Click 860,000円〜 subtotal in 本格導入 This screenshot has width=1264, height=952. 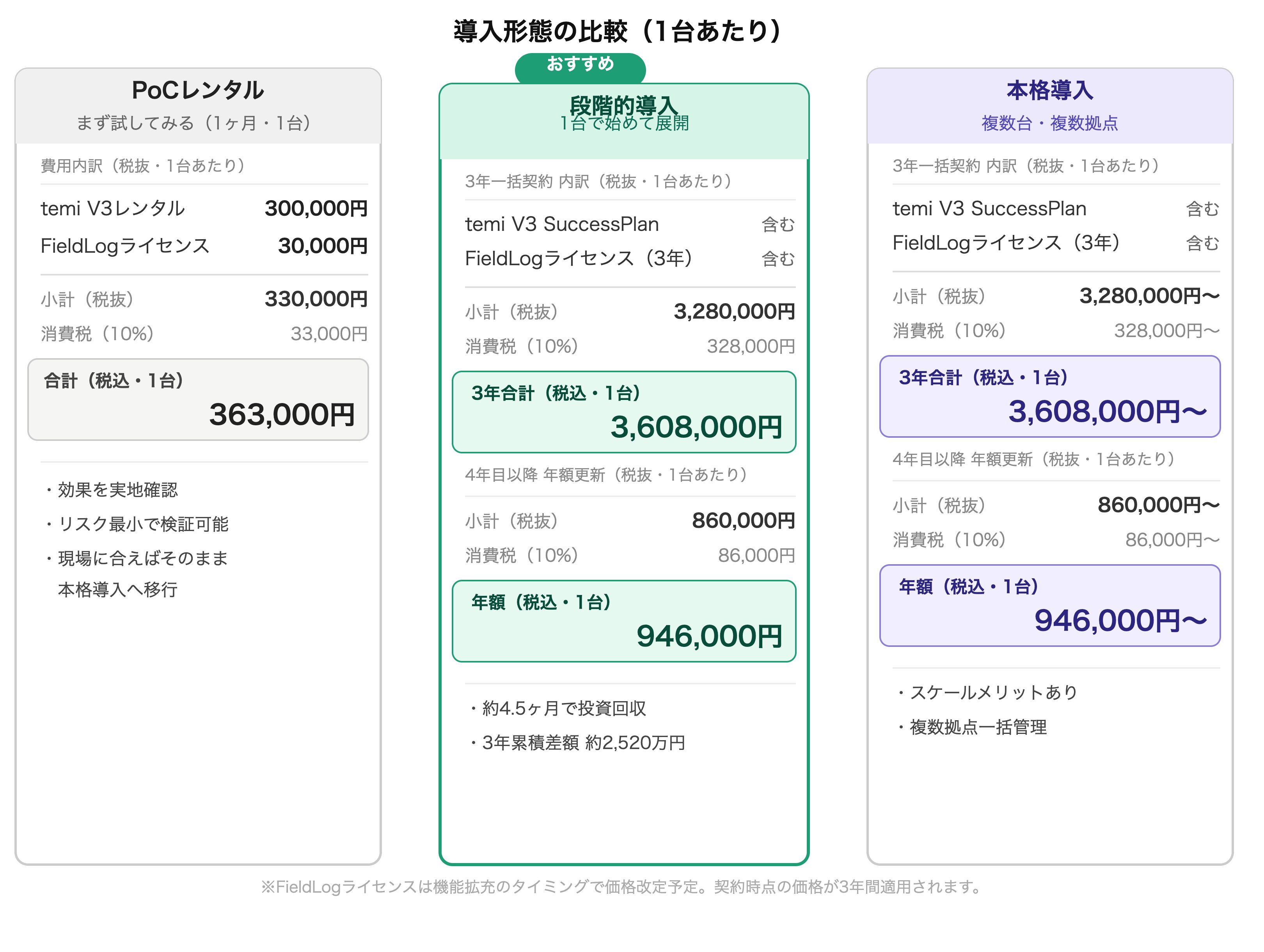pos(1159,505)
